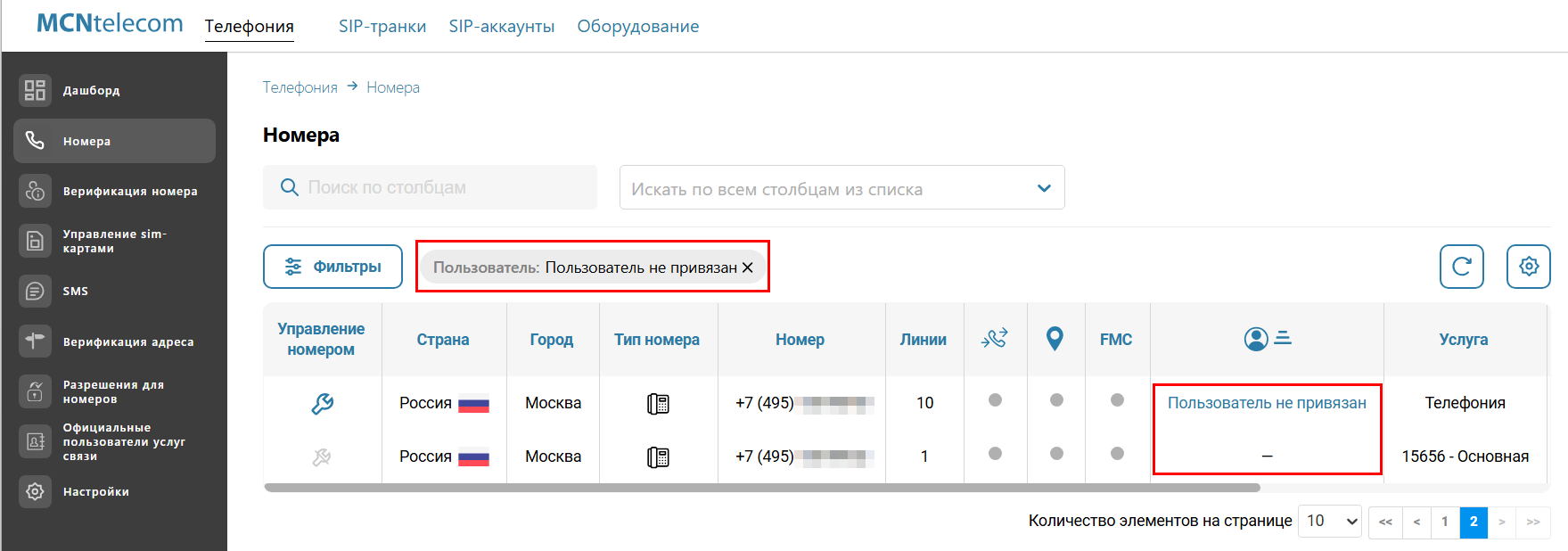
Task: Toggle forwarding indicator in first row
Action: coord(996,400)
